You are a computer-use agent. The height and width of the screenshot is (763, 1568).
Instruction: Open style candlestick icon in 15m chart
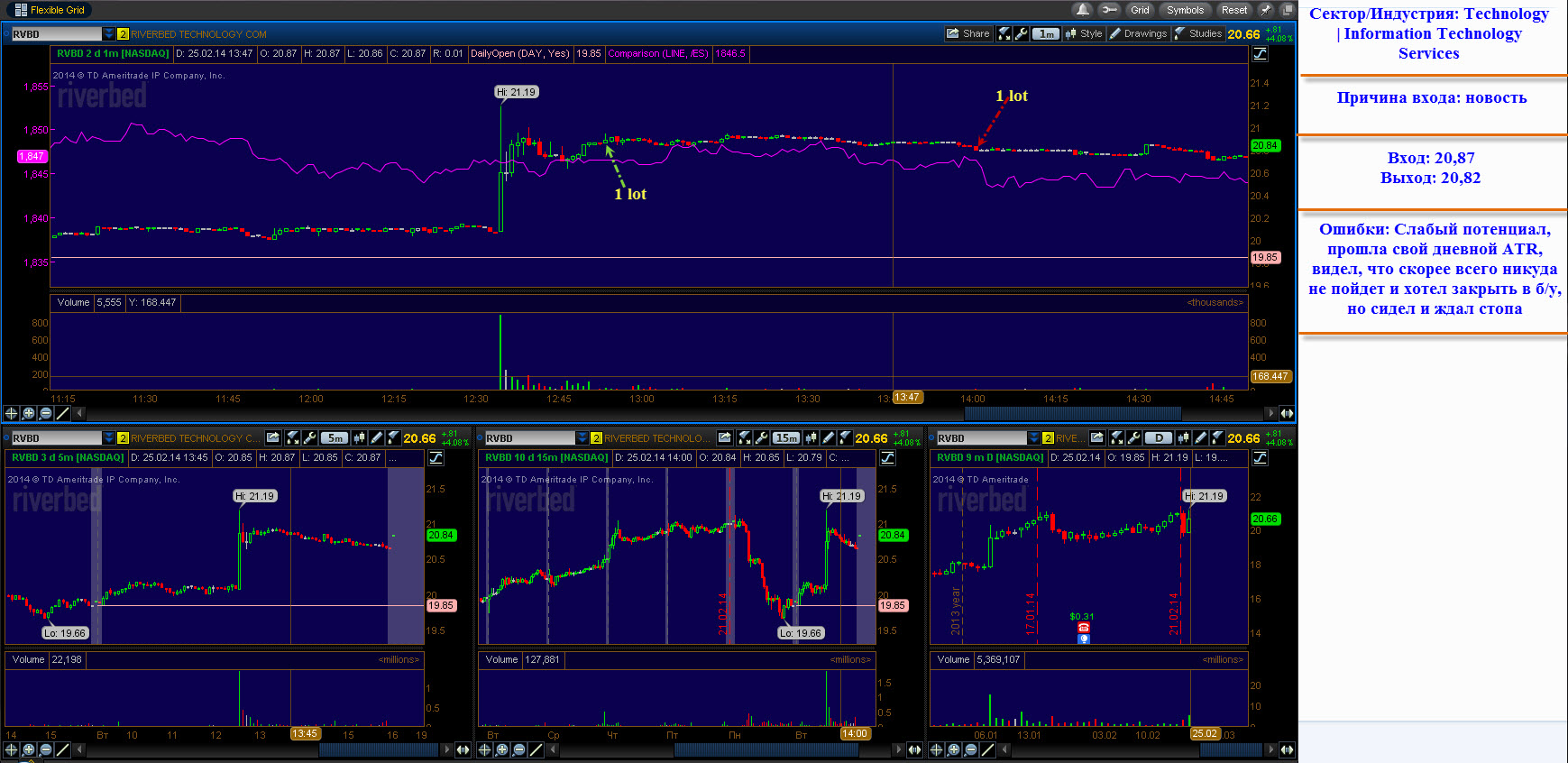(x=811, y=437)
